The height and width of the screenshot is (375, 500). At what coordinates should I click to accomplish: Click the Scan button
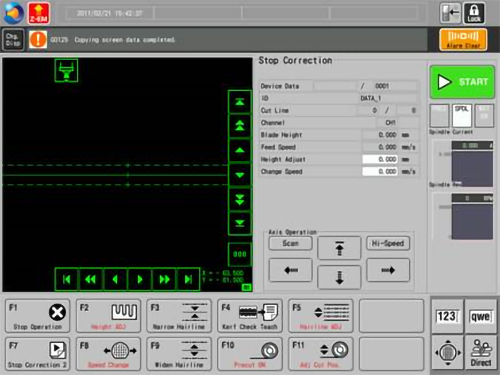[x=290, y=243]
